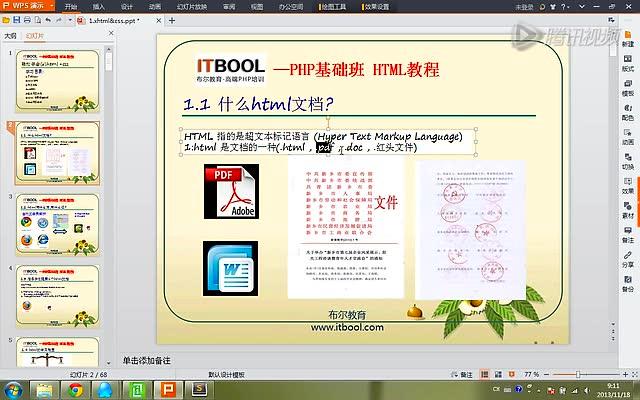Click the 单击添加备注 notes field
Screen dimensions: 640x400
(147, 360)
